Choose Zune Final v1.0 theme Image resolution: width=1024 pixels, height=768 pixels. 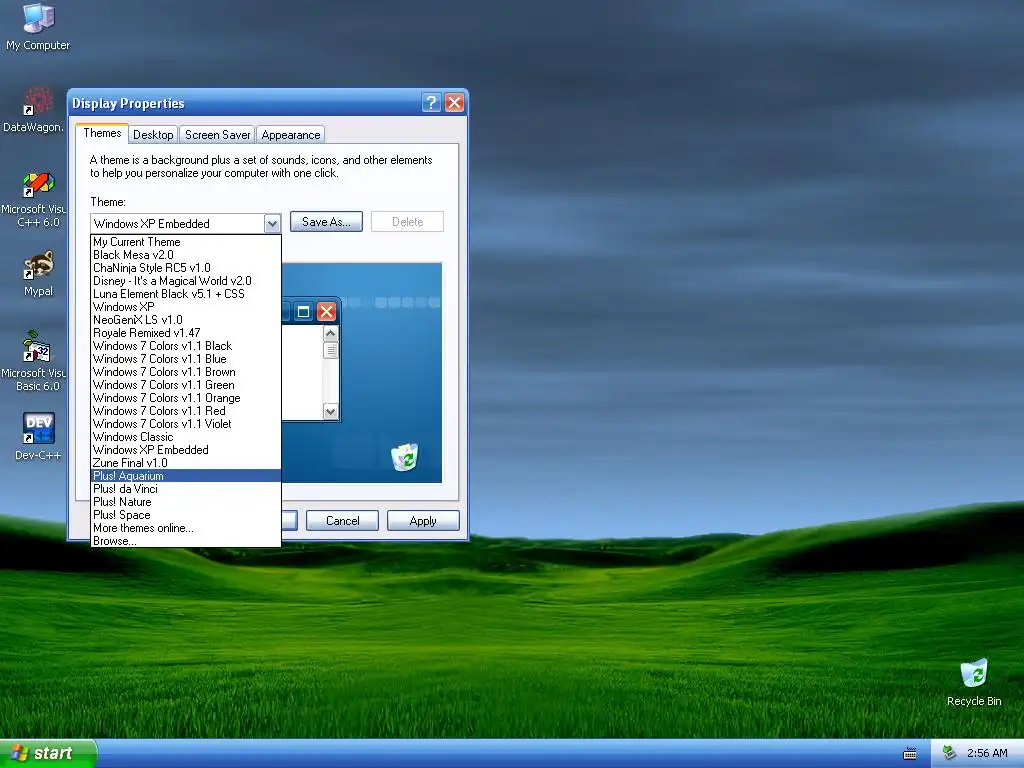(x=185, y=463)
